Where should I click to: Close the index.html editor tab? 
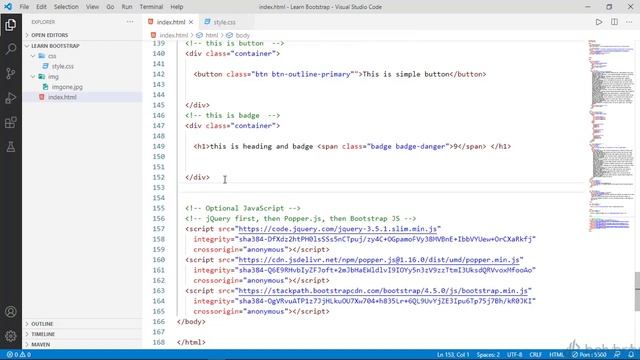pos(191,22)
